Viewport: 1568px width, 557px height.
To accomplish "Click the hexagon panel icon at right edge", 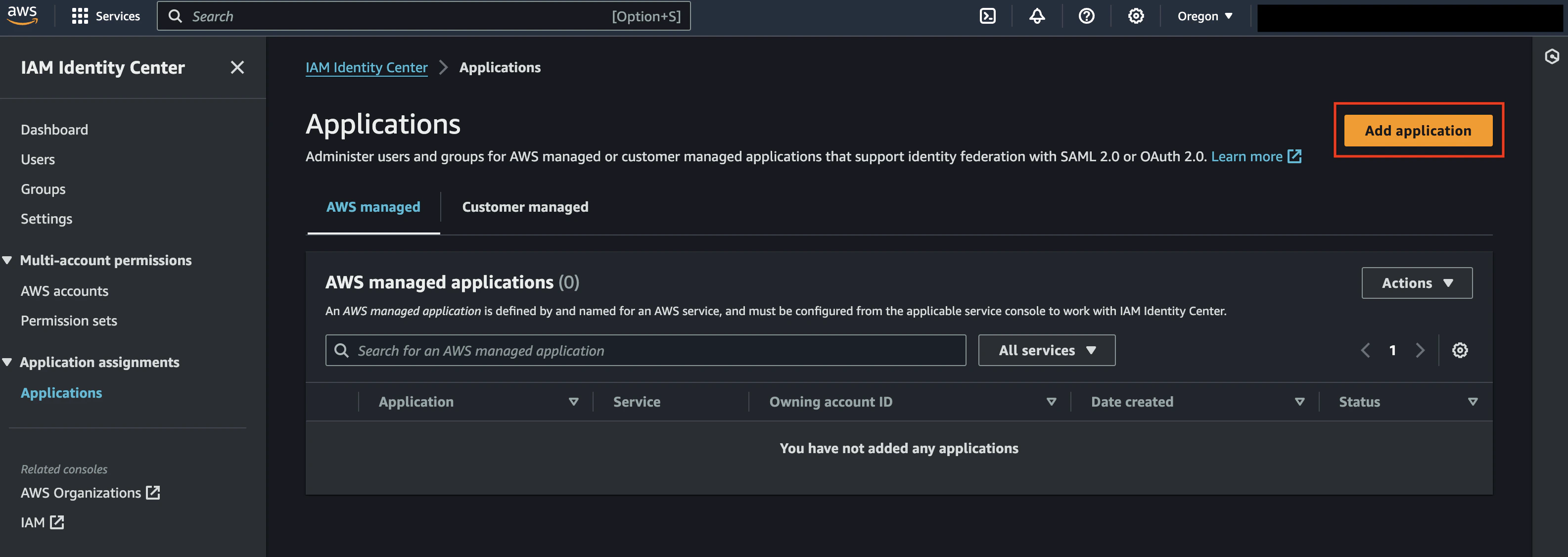I will click(1552, 56).
